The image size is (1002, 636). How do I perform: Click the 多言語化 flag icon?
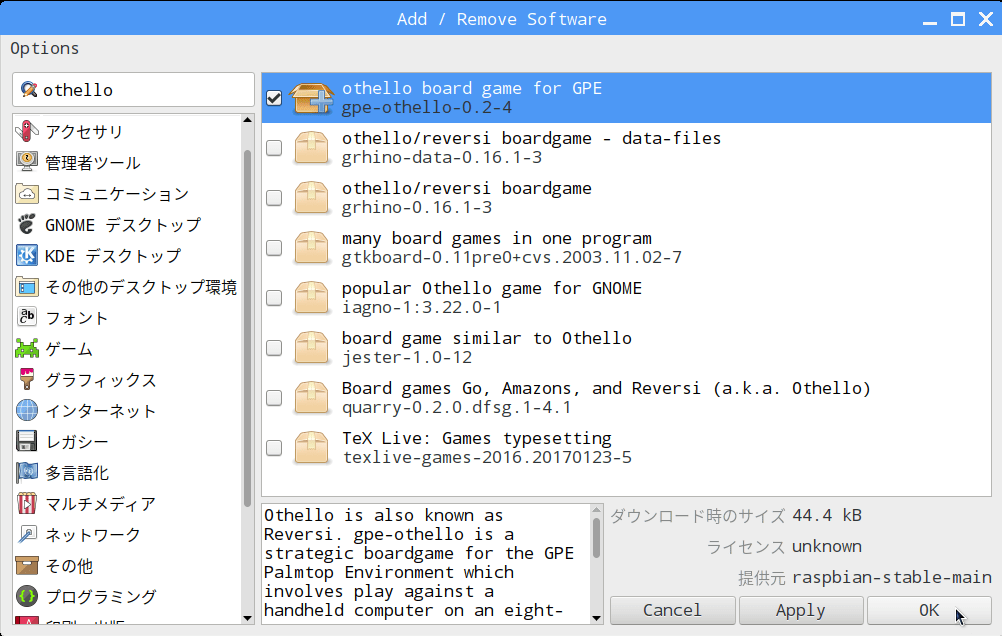tap(27, 472)
